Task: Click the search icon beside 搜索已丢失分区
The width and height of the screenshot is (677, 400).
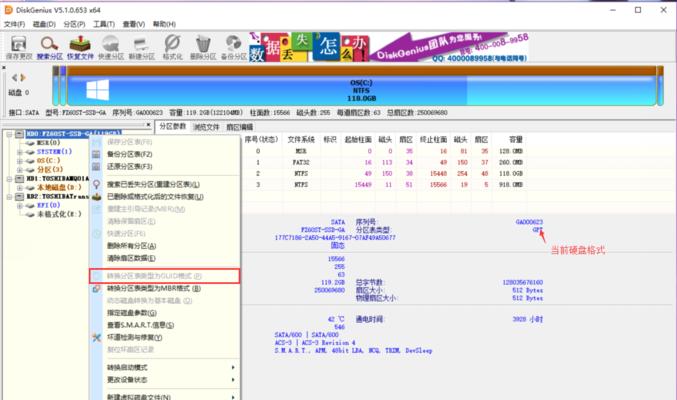Action: (96, 184)
